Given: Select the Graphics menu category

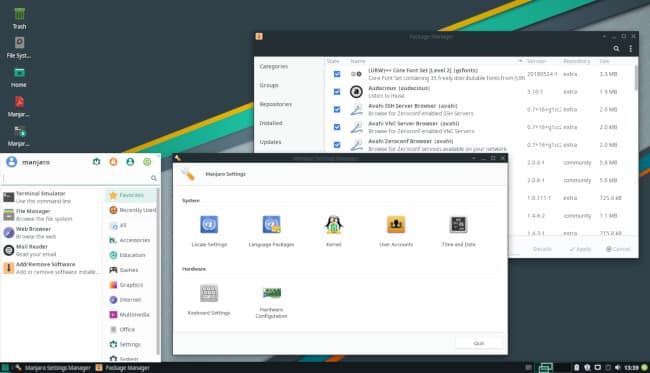Looking at the screenshot, I should coord(131,285).
